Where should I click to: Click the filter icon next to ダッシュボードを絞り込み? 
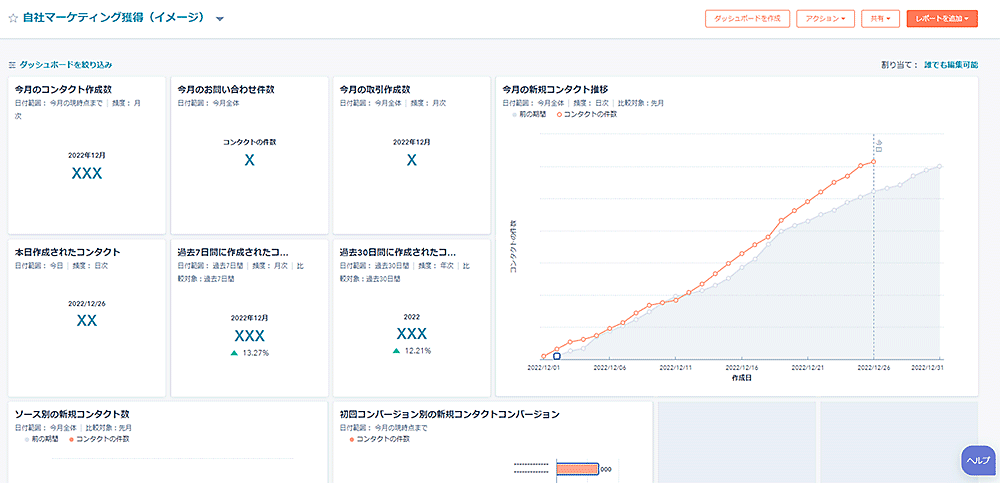(x=12, y=65)
